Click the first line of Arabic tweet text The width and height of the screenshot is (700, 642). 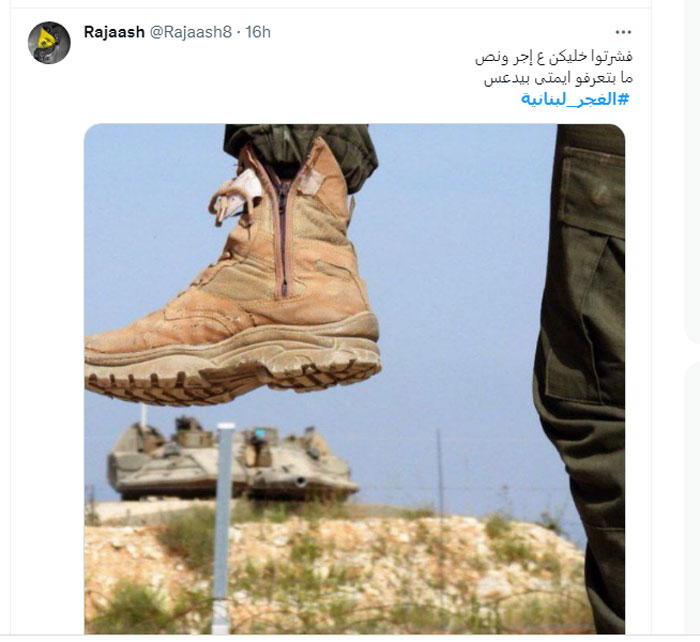pyautogui.click(x=554, y=57)
